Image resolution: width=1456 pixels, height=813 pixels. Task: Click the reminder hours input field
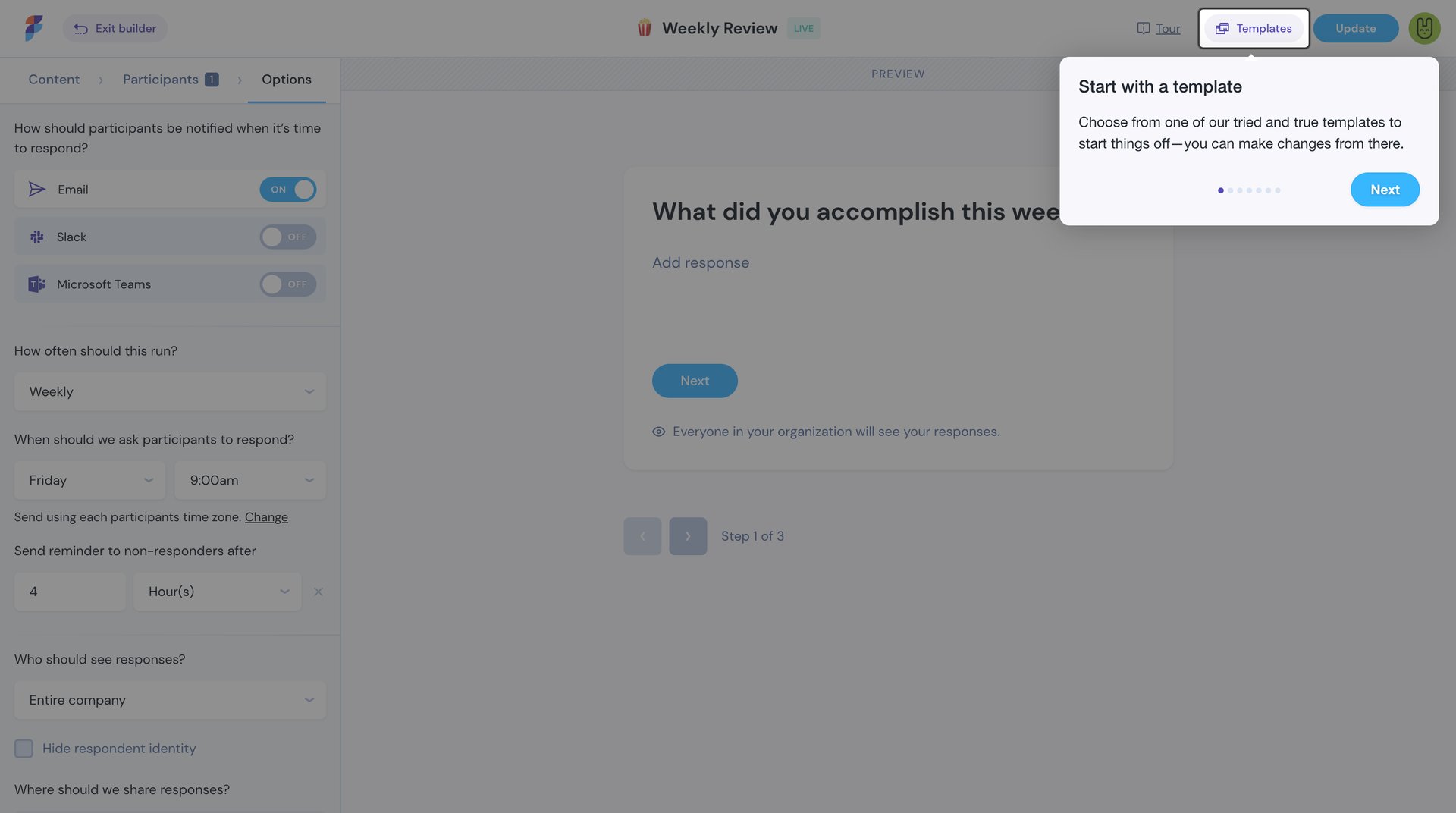tap(70, 592)
